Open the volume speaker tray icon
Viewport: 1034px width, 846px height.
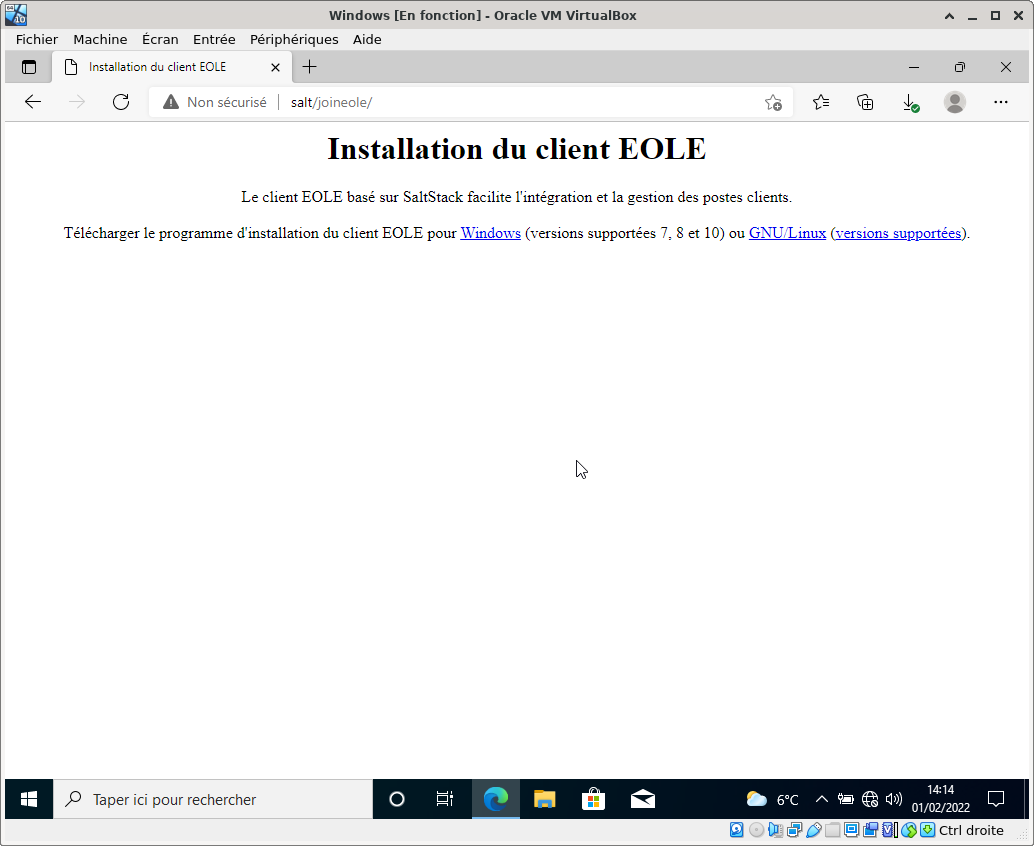click(894, 799)
